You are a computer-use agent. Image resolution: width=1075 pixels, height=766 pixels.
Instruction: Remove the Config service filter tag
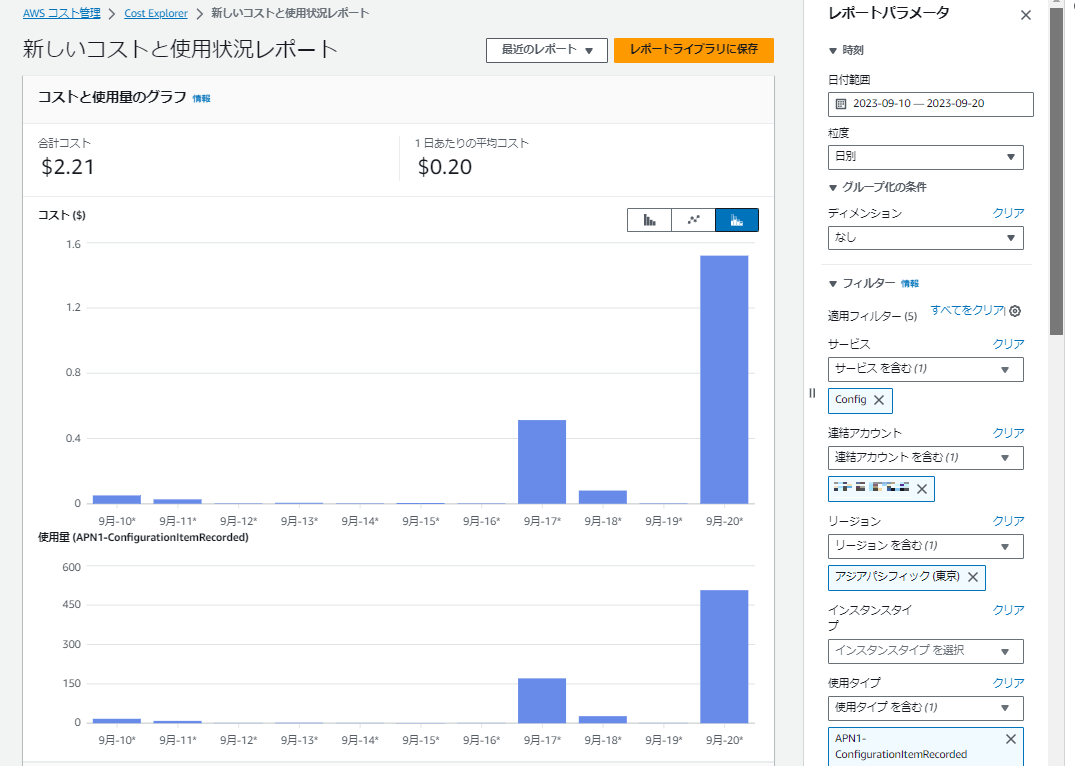click(879, 400)
